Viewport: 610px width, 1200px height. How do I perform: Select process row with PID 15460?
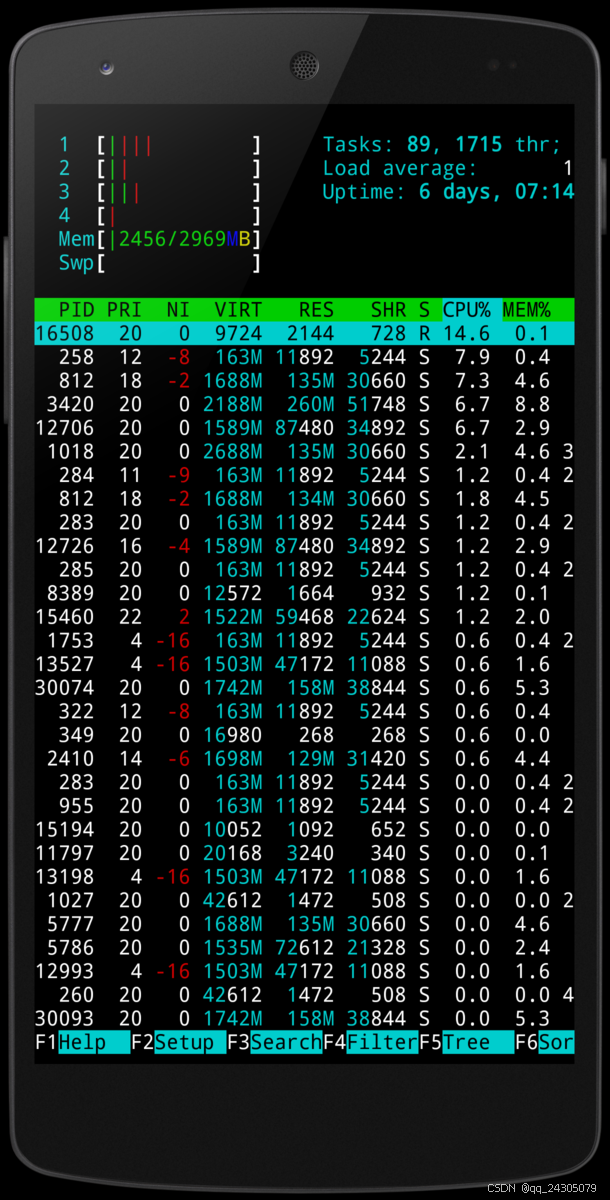[x=305, y=617]
